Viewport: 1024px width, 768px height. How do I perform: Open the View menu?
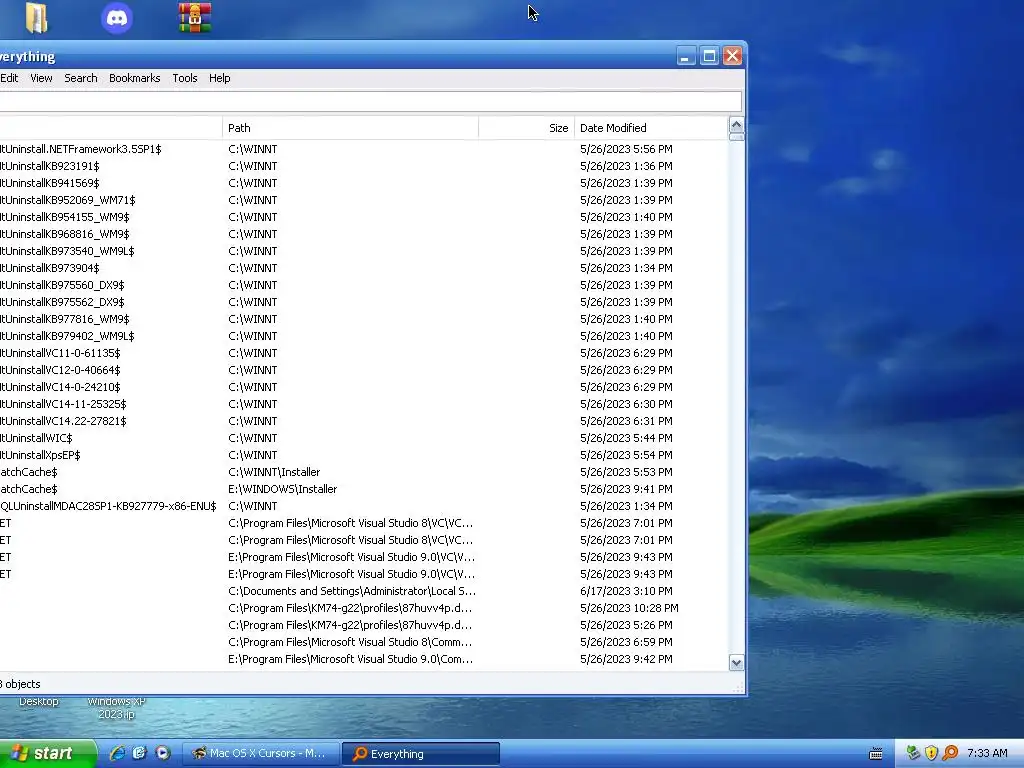pos(41,78)
